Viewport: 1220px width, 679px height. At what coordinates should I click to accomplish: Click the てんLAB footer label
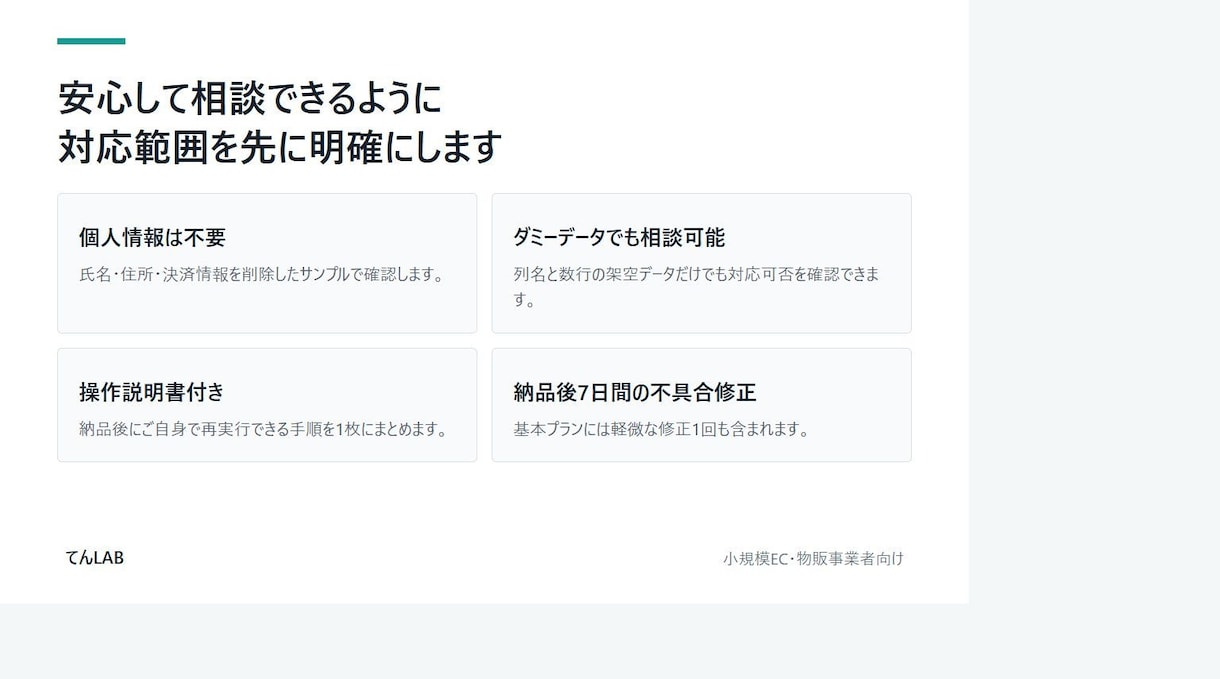click(x=95, y=558)
